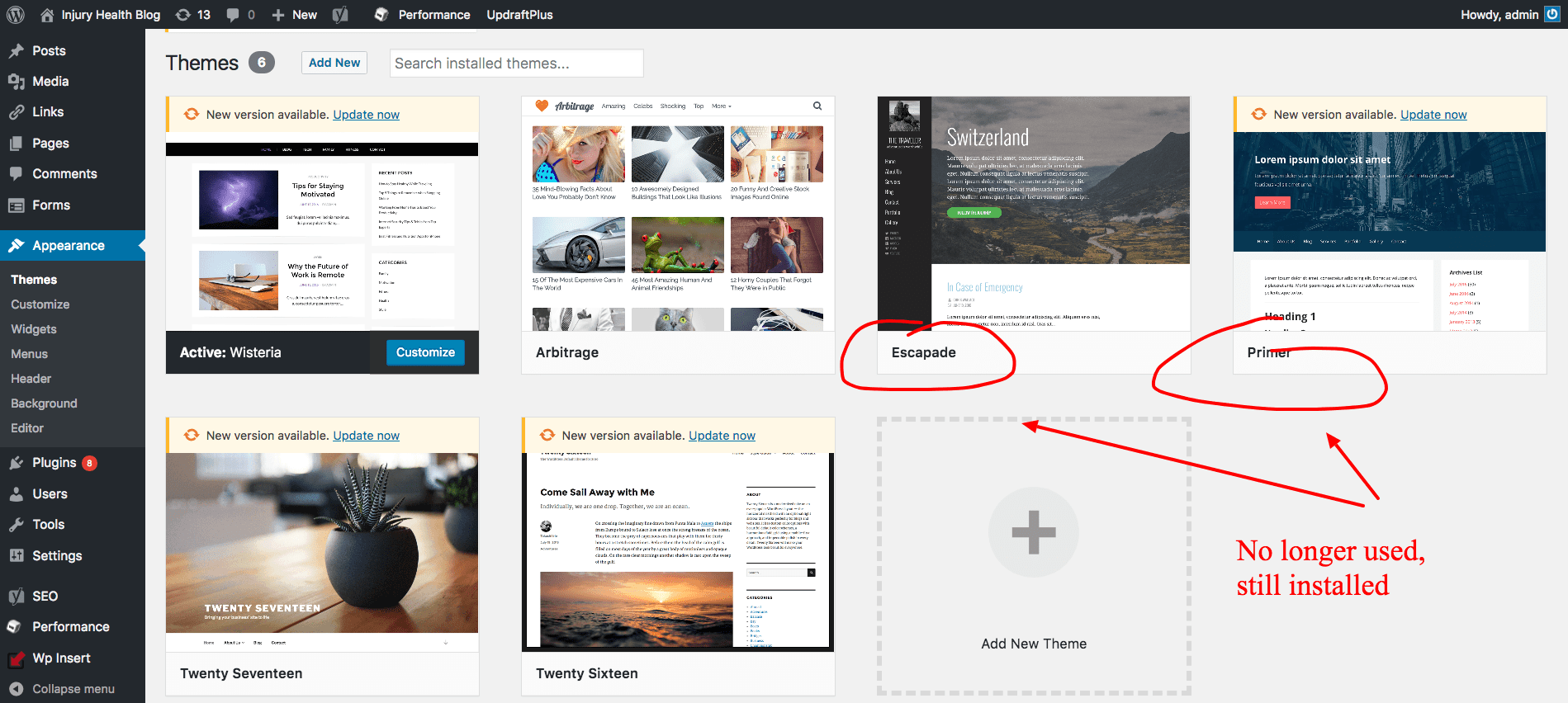Select the Escapade theme screenshot
This screenshot has height=703, width=1568.
pyautogui.click(x=1034, y=214)
